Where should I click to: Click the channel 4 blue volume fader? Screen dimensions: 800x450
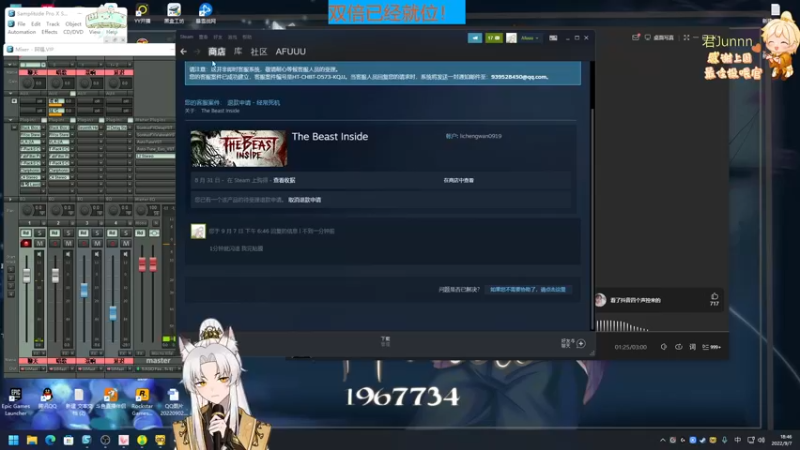pyautogui.click(x=113, y=313)
